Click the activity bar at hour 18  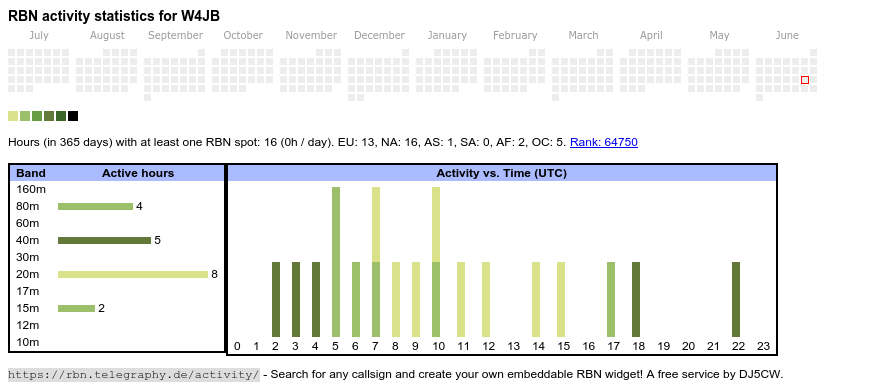[x=636, y=300]
